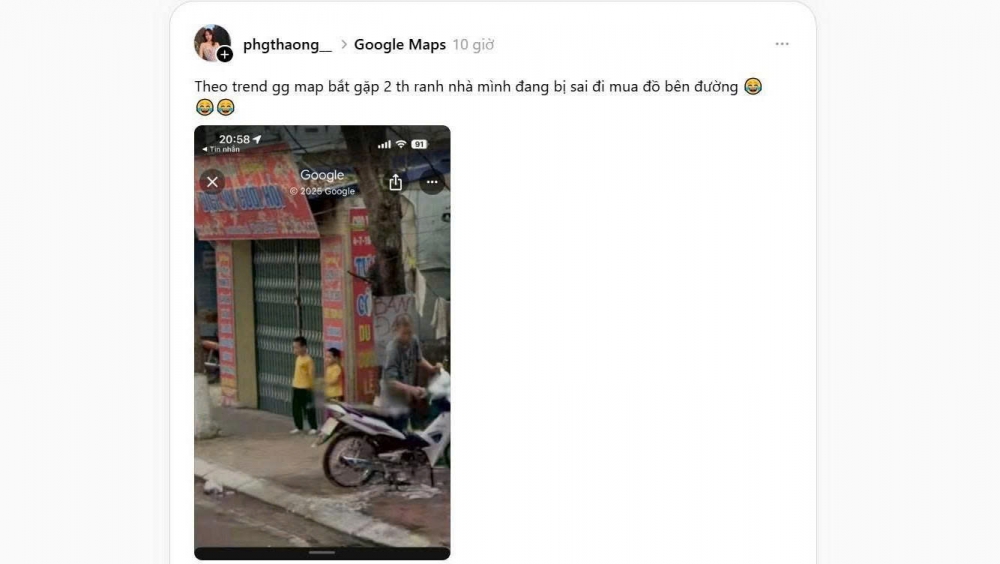The image size is (1000, 564).
Task: Tap the follow plus badge on avatar
Action: pyautogui.click(x=224, y=55)
